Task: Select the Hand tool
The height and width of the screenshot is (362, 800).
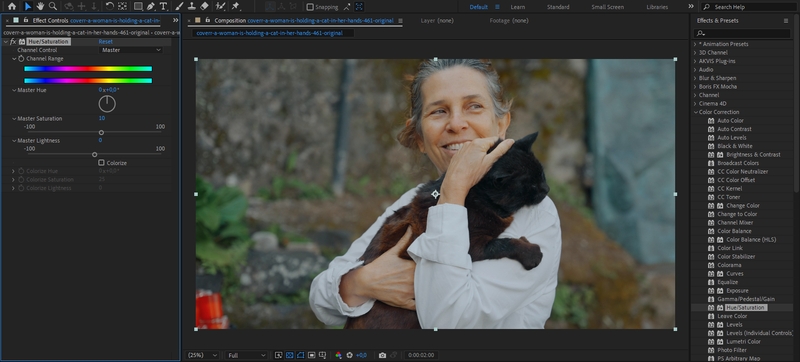Action: coord(40,7)
